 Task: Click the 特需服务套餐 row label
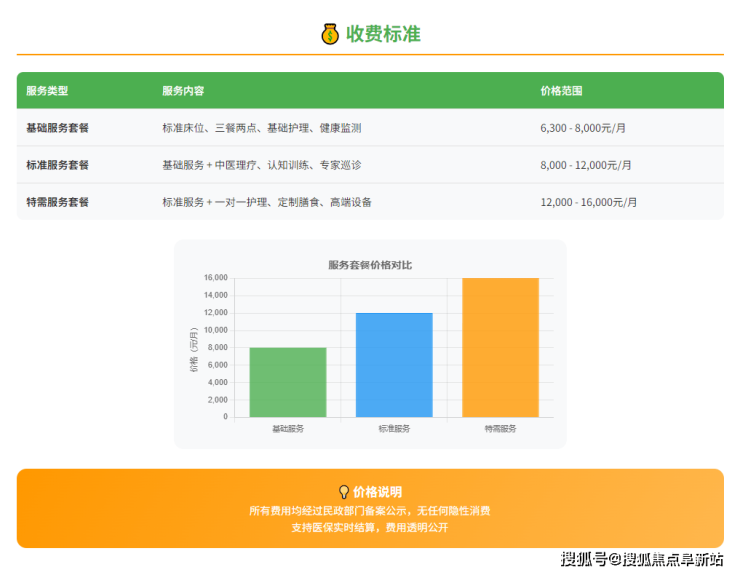[x=57, y=202]
